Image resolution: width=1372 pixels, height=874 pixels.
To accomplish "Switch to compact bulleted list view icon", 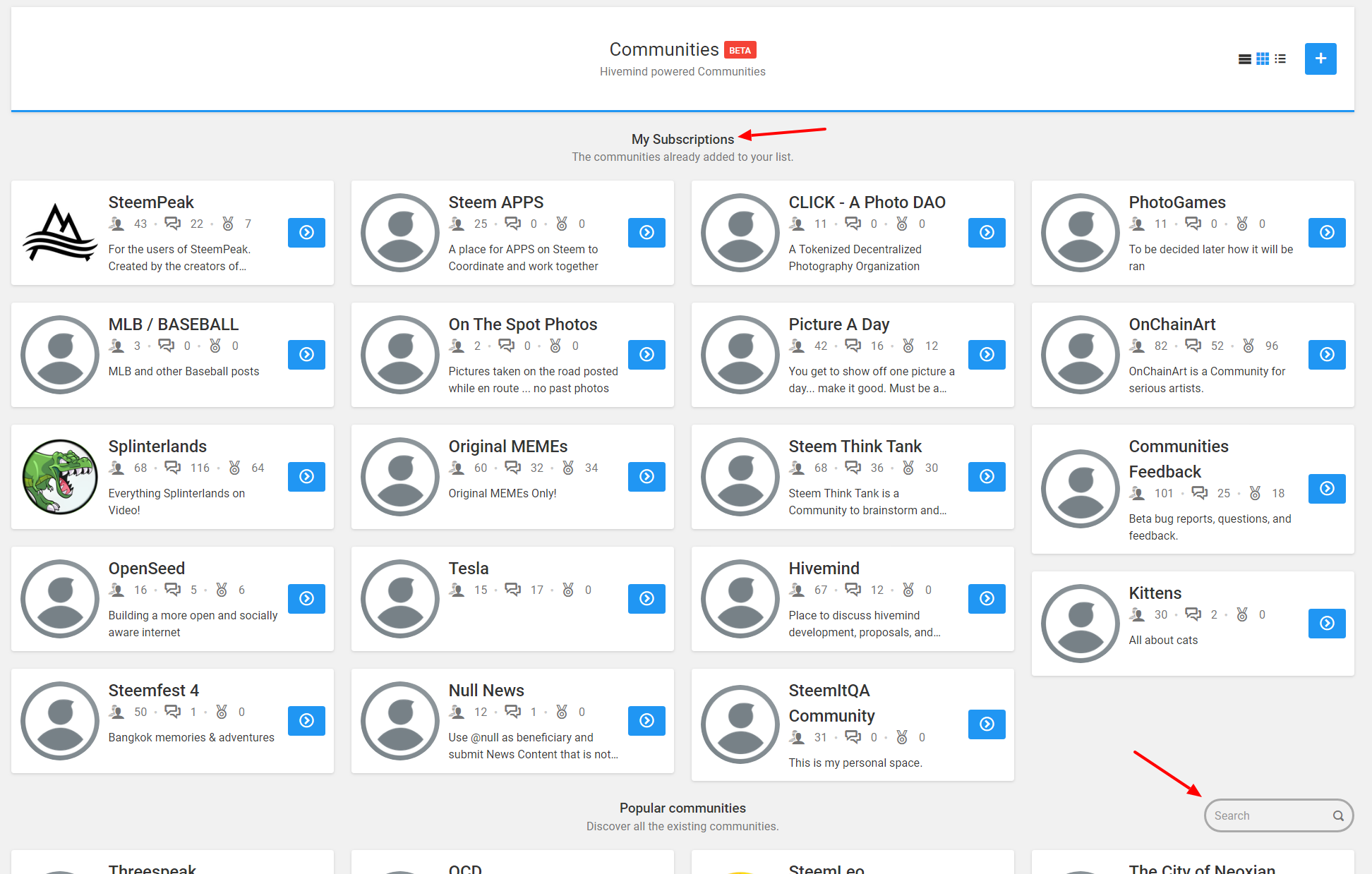I will click(x=1280, y=59).
